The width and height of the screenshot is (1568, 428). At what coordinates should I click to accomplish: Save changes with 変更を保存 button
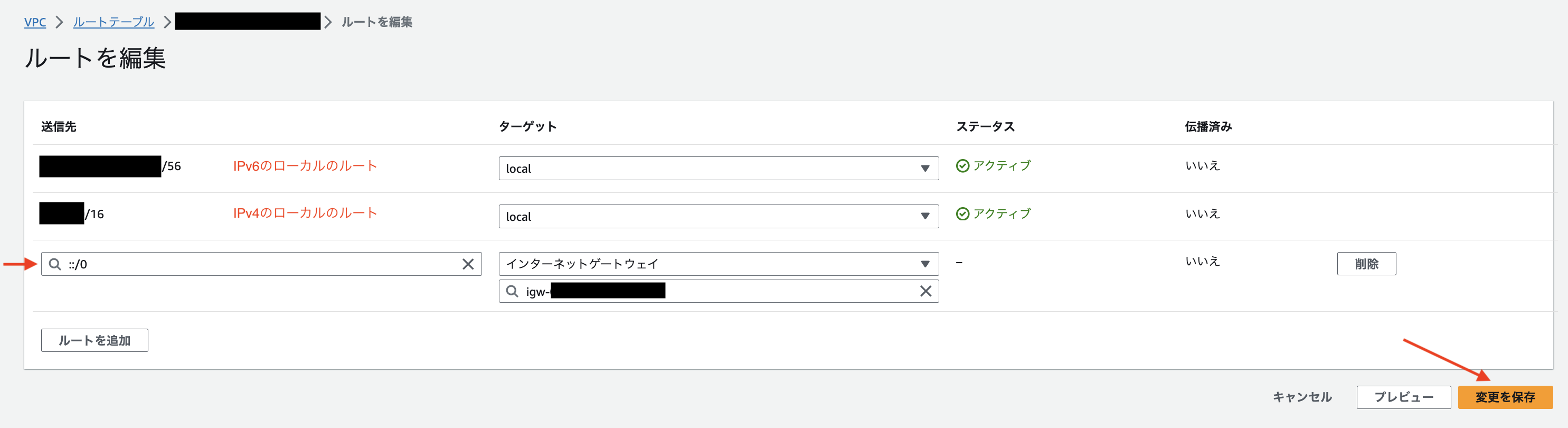coord(1505,397)
